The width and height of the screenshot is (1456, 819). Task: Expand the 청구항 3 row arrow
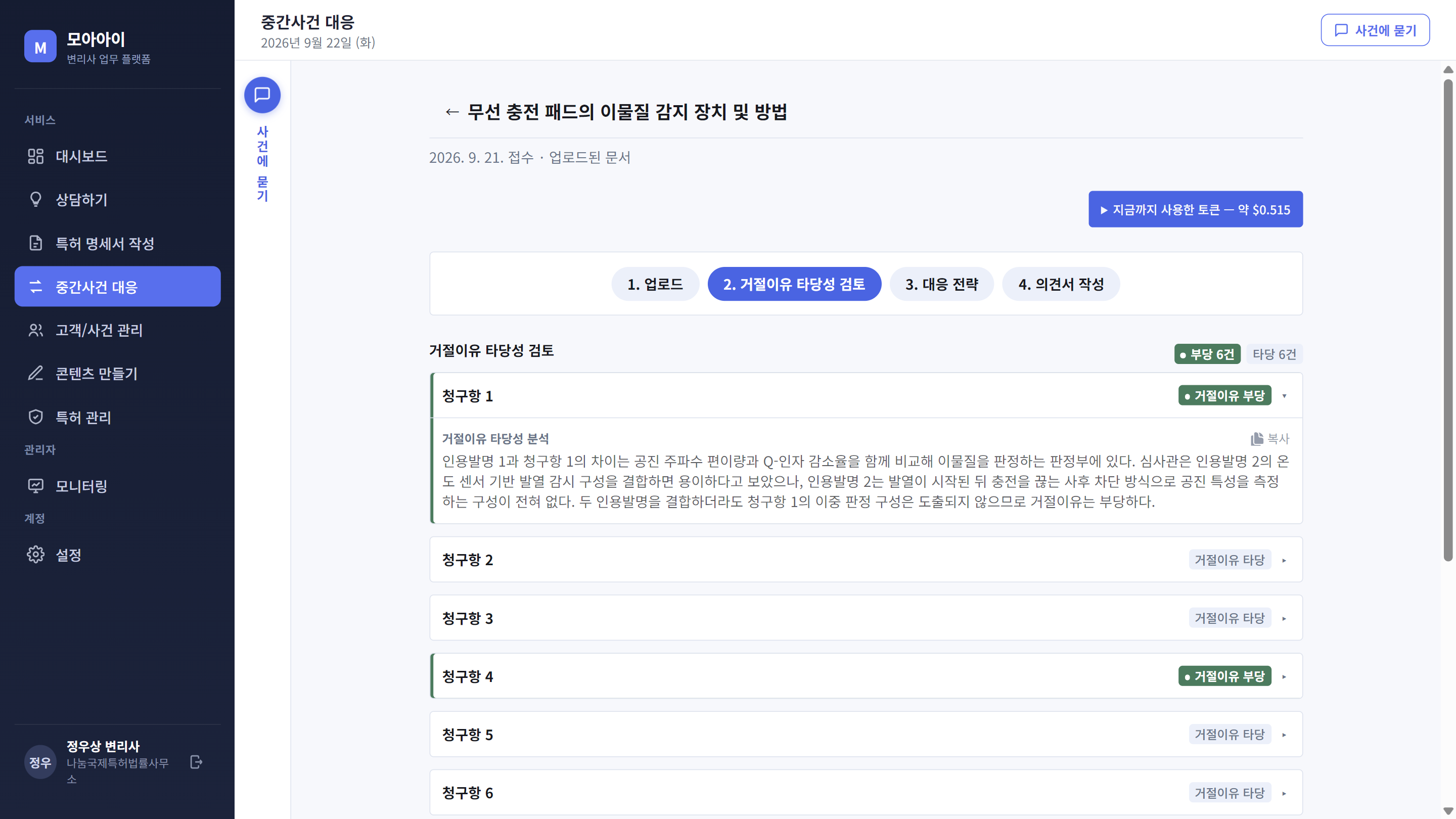point(1284,618)
